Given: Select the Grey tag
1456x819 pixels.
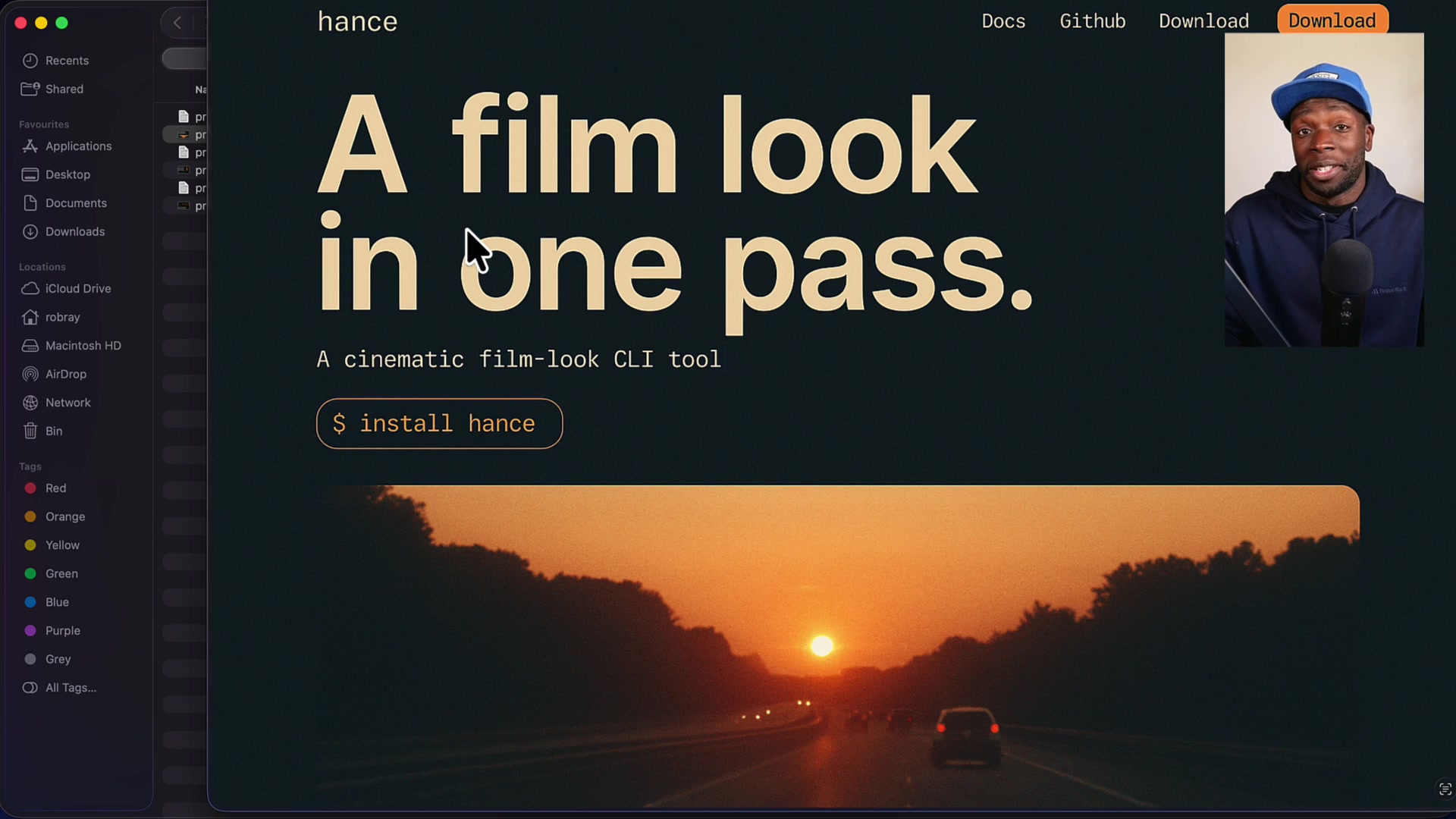Looking at the screenshot, I should point(58,660).
